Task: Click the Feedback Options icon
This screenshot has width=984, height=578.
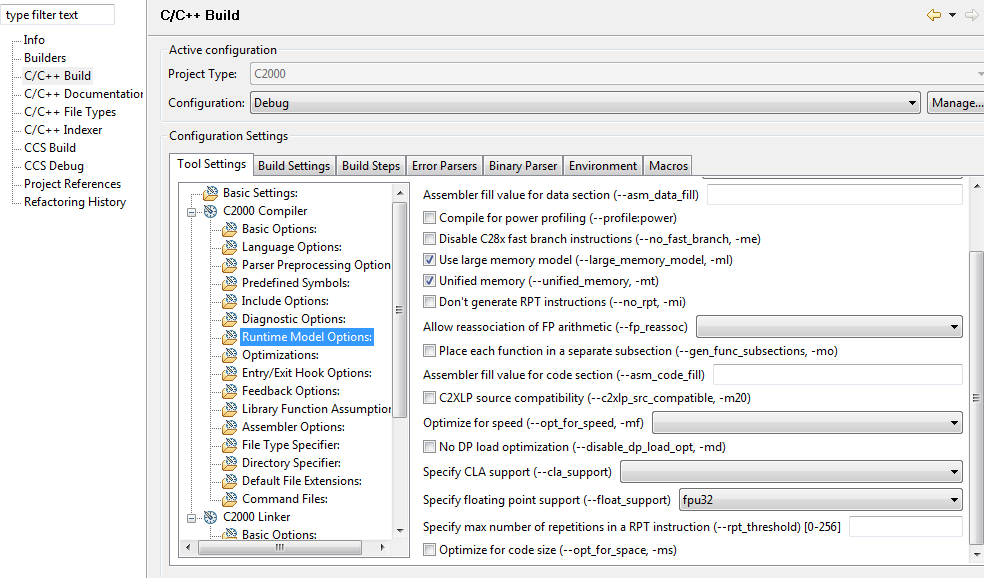Action: click(230, 391)
